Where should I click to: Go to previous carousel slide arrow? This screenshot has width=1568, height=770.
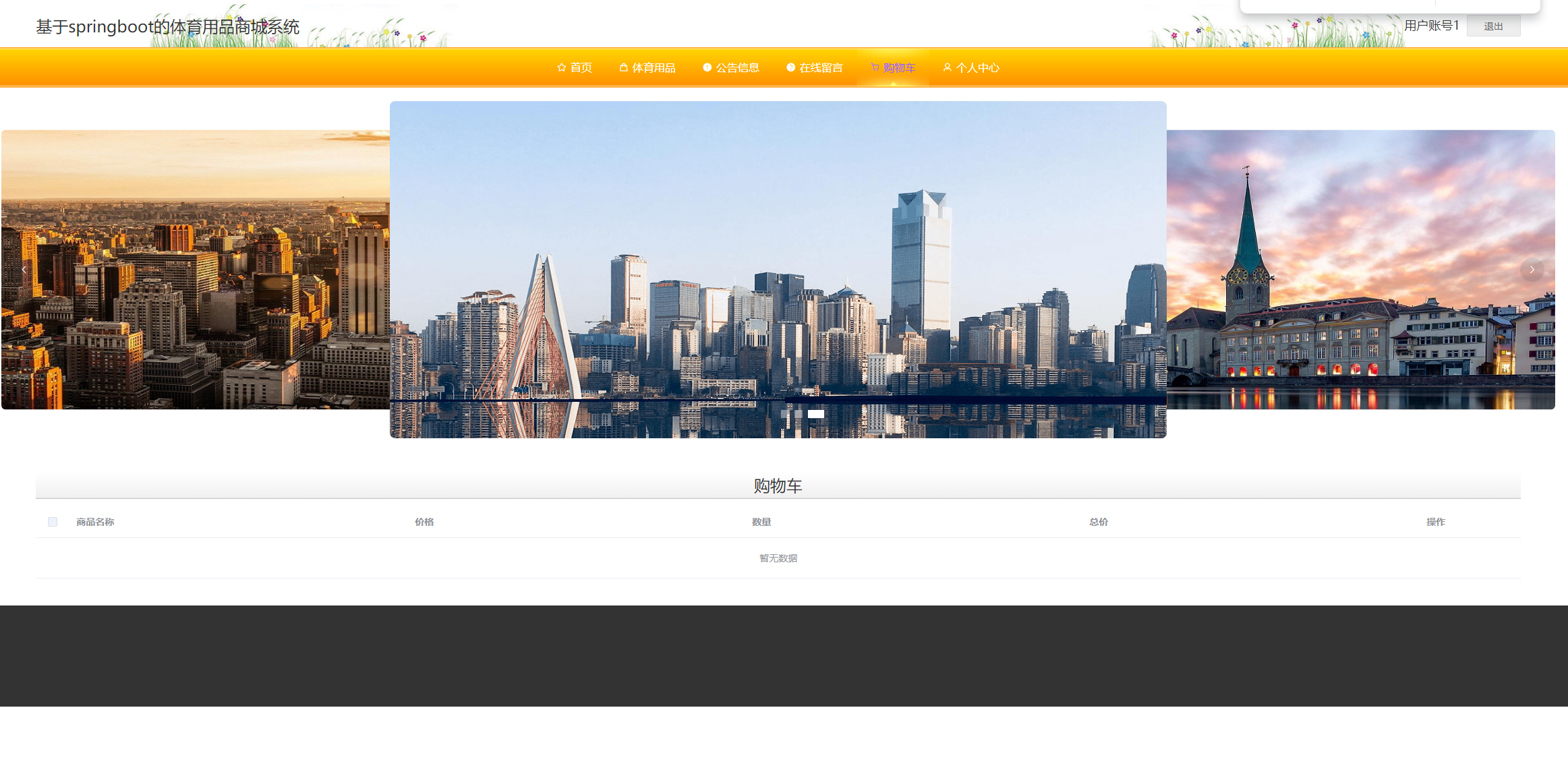pos(24,270)
